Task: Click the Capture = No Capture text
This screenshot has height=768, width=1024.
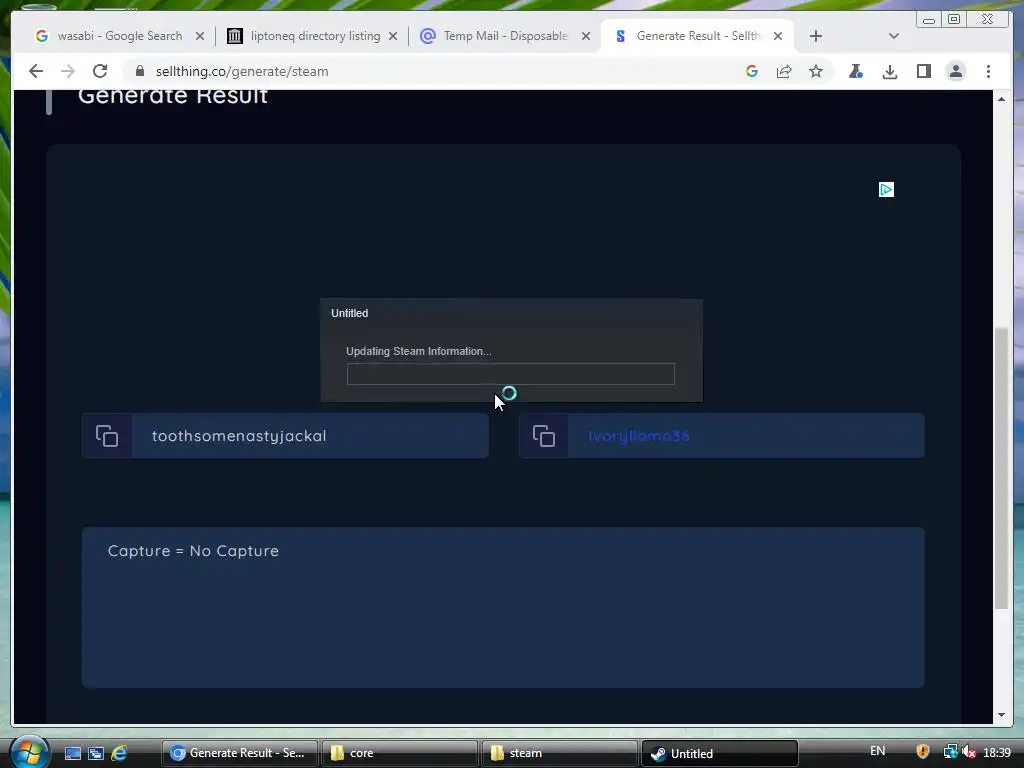Action: 193,551
